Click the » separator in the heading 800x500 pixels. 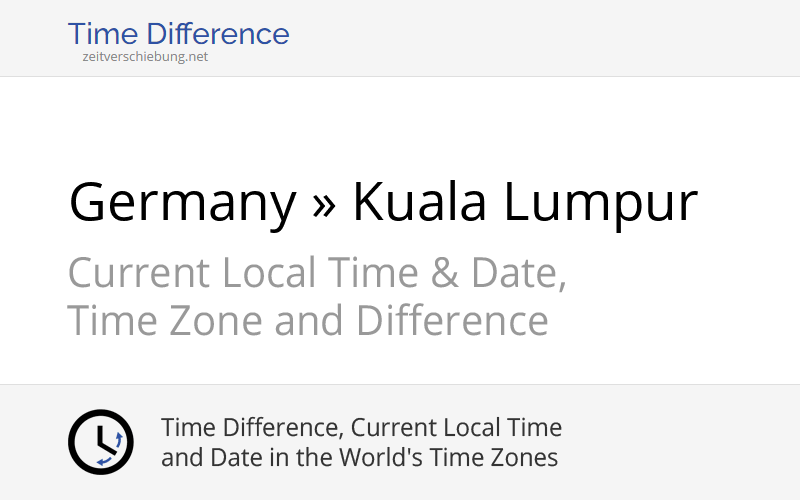[x=324, y=203]
